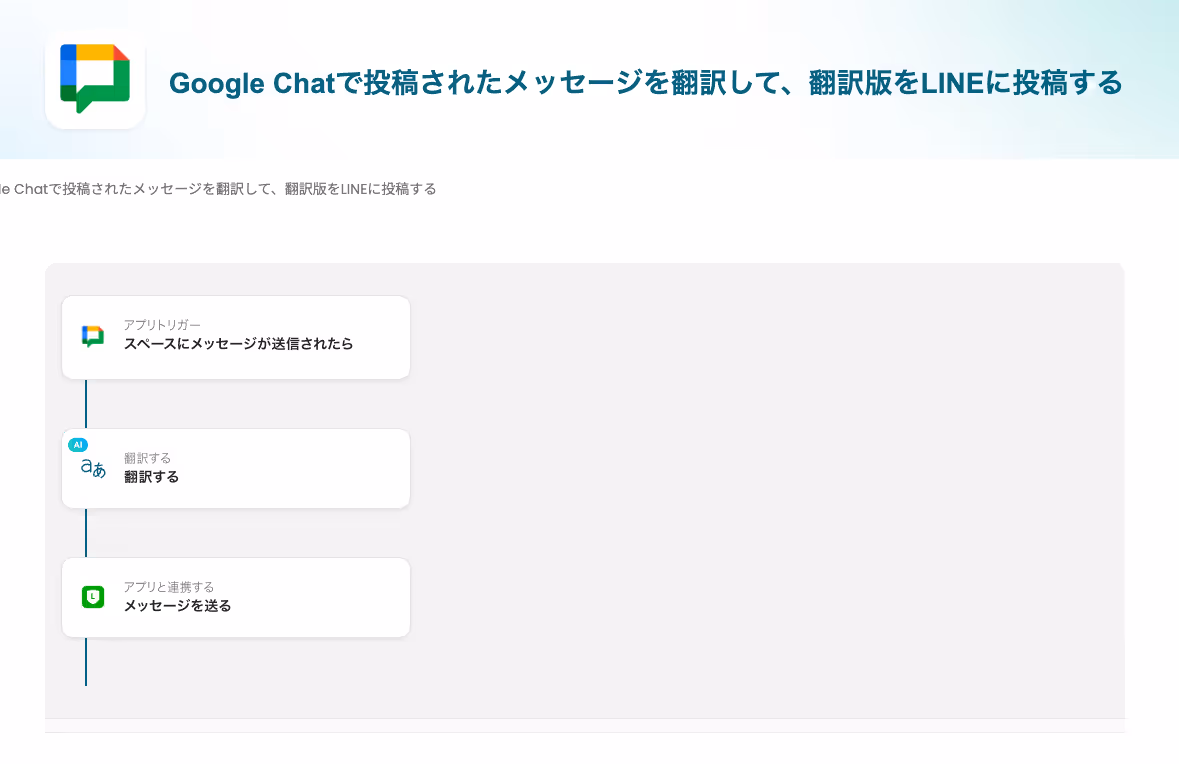Click the green LINE icon in last step
The image size is (1179, 764).
[92, 597]
